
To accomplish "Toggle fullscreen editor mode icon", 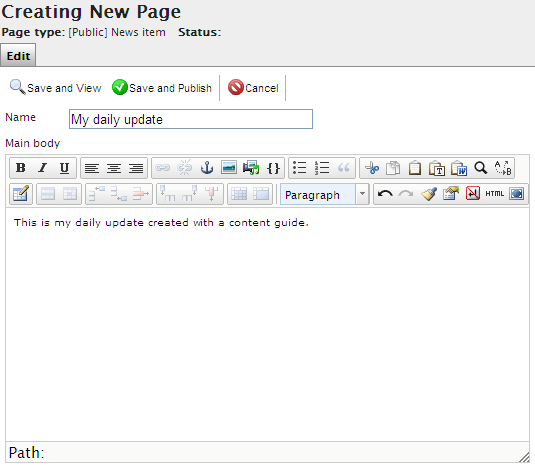I will point(517,194).
